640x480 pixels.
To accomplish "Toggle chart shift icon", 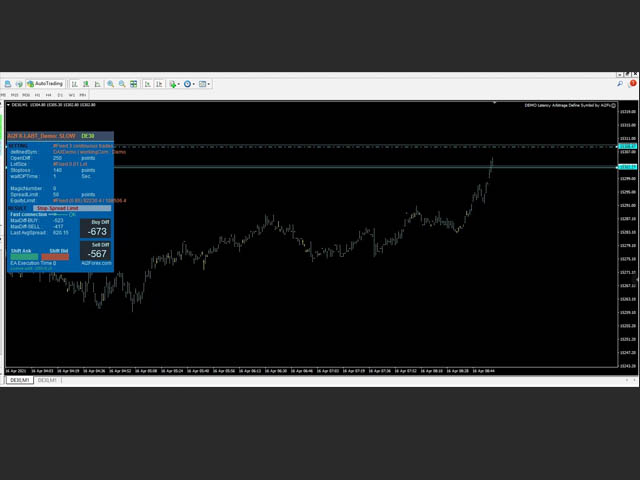I will (159, 84).
